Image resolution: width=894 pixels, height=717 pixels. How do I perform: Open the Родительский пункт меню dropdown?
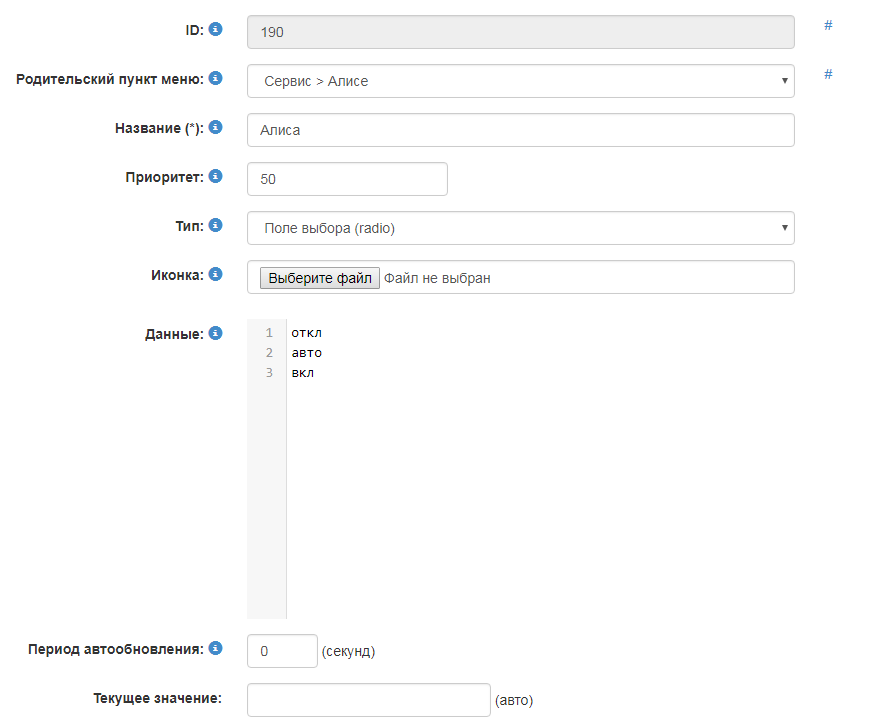tap(520, 81)
